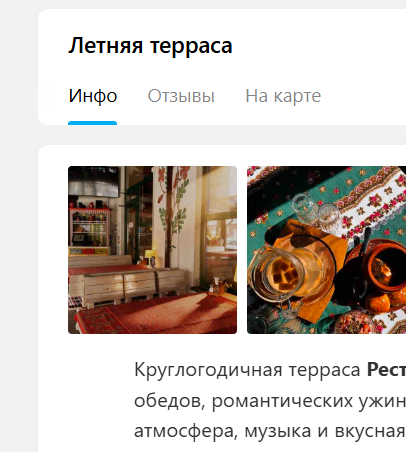Click the line starting with обедов, романтических
This screenshot has width=406, height=452.
tap(270, 400)
